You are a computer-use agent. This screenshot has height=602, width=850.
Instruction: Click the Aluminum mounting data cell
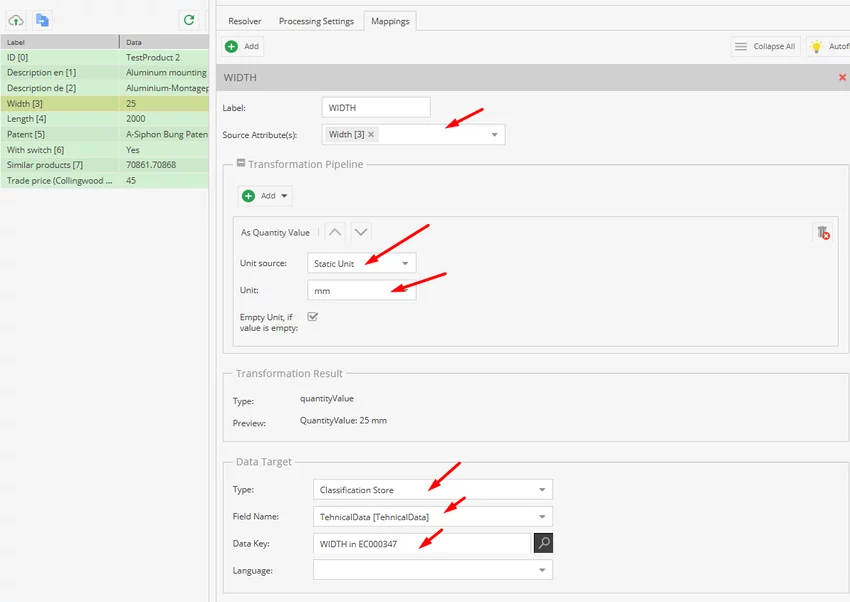[164, 72]
